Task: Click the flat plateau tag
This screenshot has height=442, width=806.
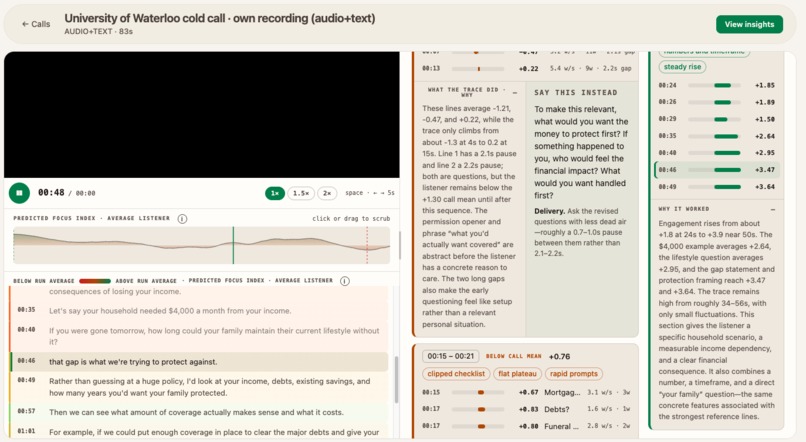Action: [x=517, y=374]
